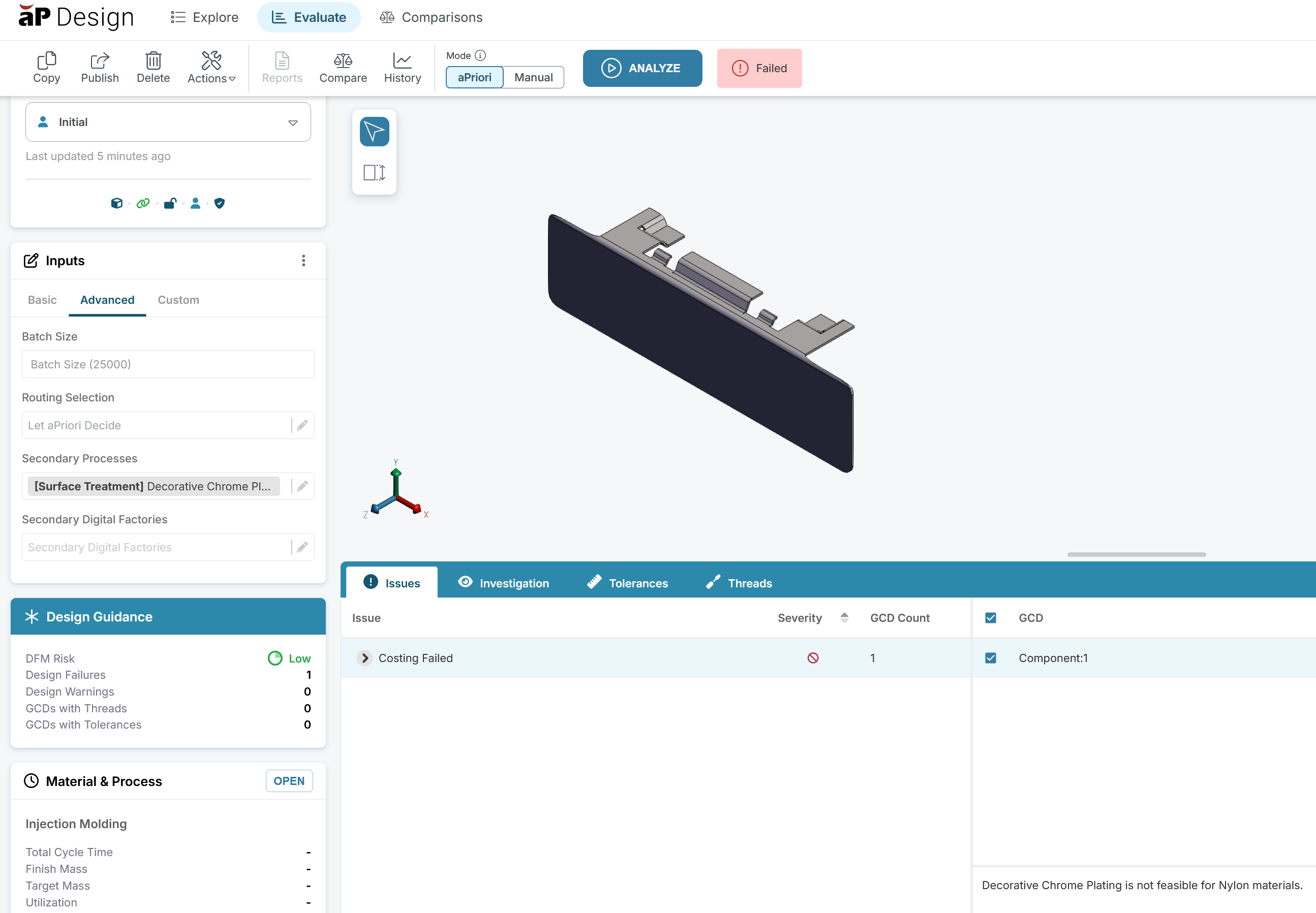This screenshot has width=1316, height=913.
Task: Select the Issues tab
Action: pyautogui.click(x=392, y=582)
